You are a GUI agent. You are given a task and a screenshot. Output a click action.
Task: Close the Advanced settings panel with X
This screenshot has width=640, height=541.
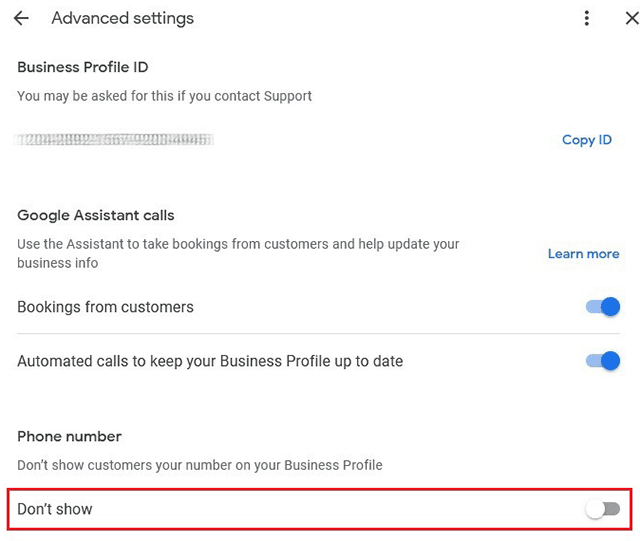[x=632, y=18]
